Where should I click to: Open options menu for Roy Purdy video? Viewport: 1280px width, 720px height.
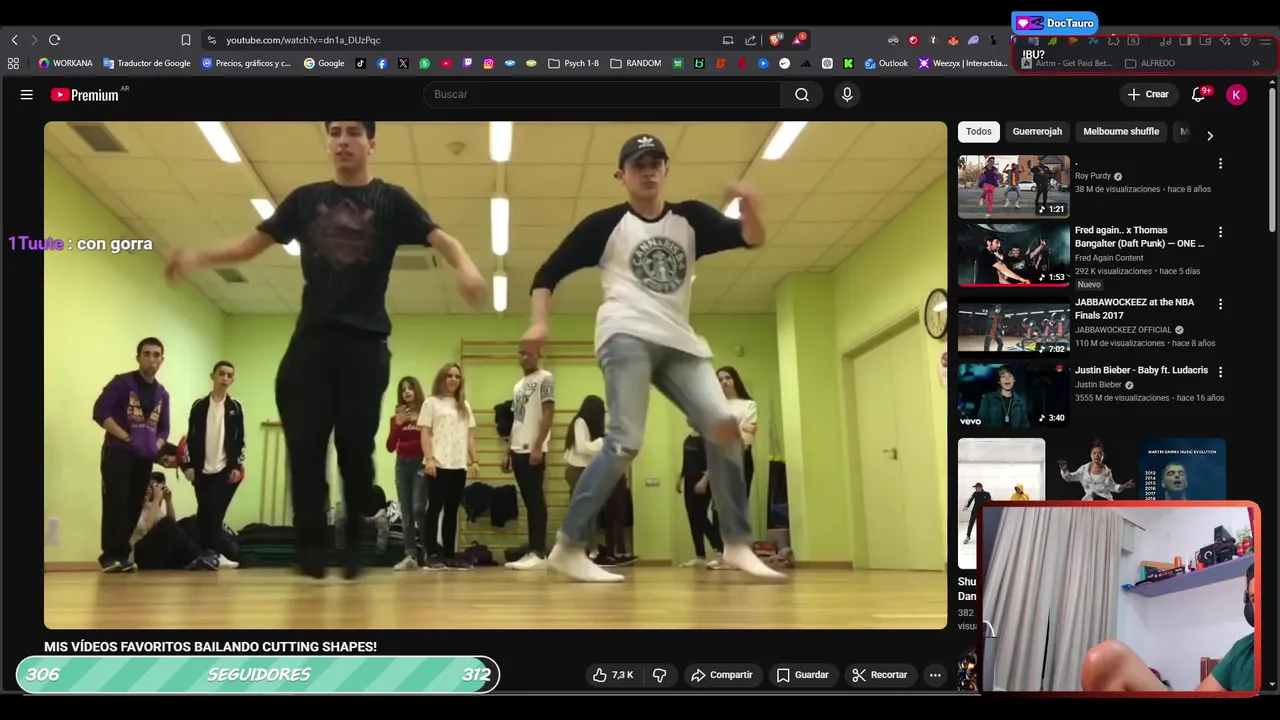(x=1220, y=163)
